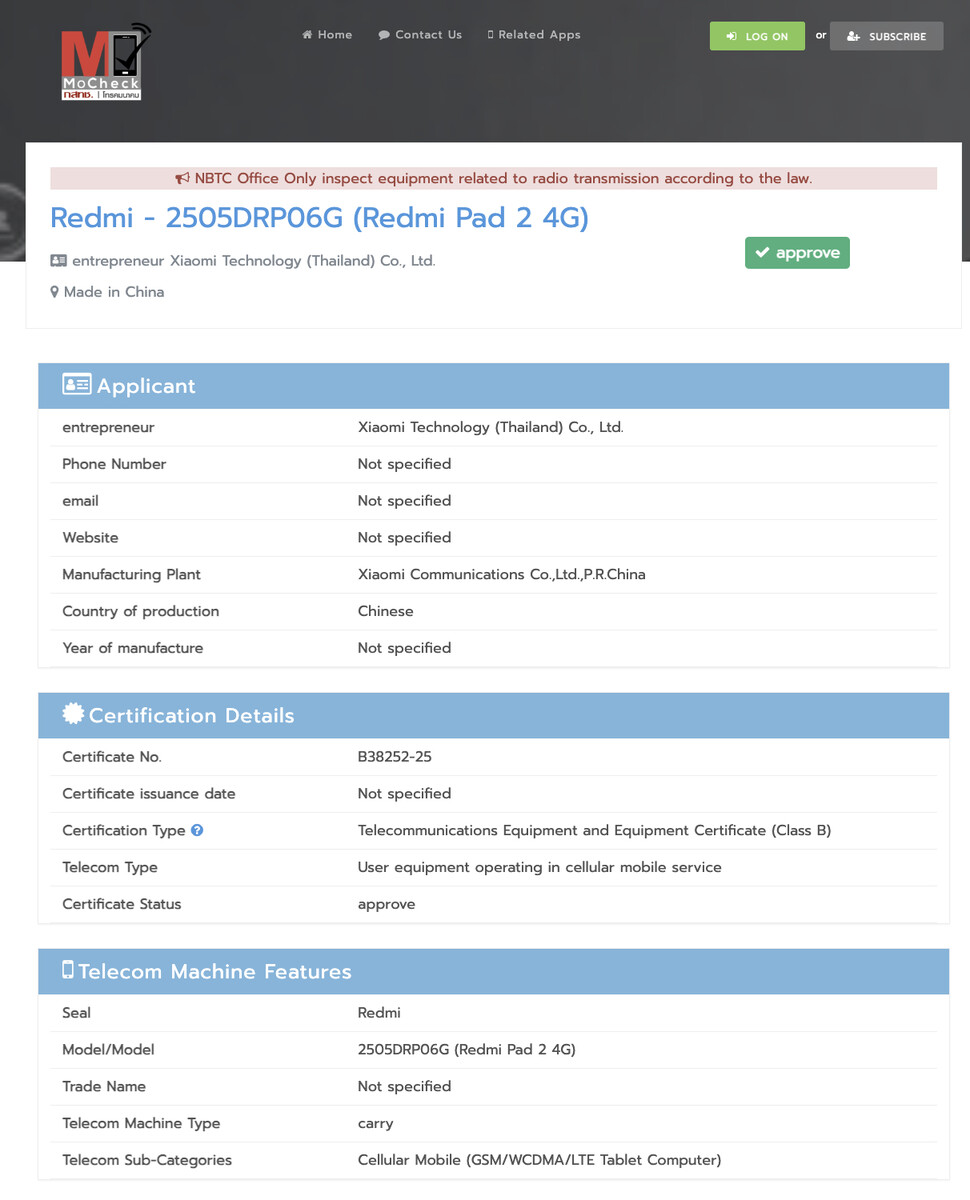Click the Redmi Pad 2 4G title link
This screenshot has height=1200, width=970.
click(319, 217)
